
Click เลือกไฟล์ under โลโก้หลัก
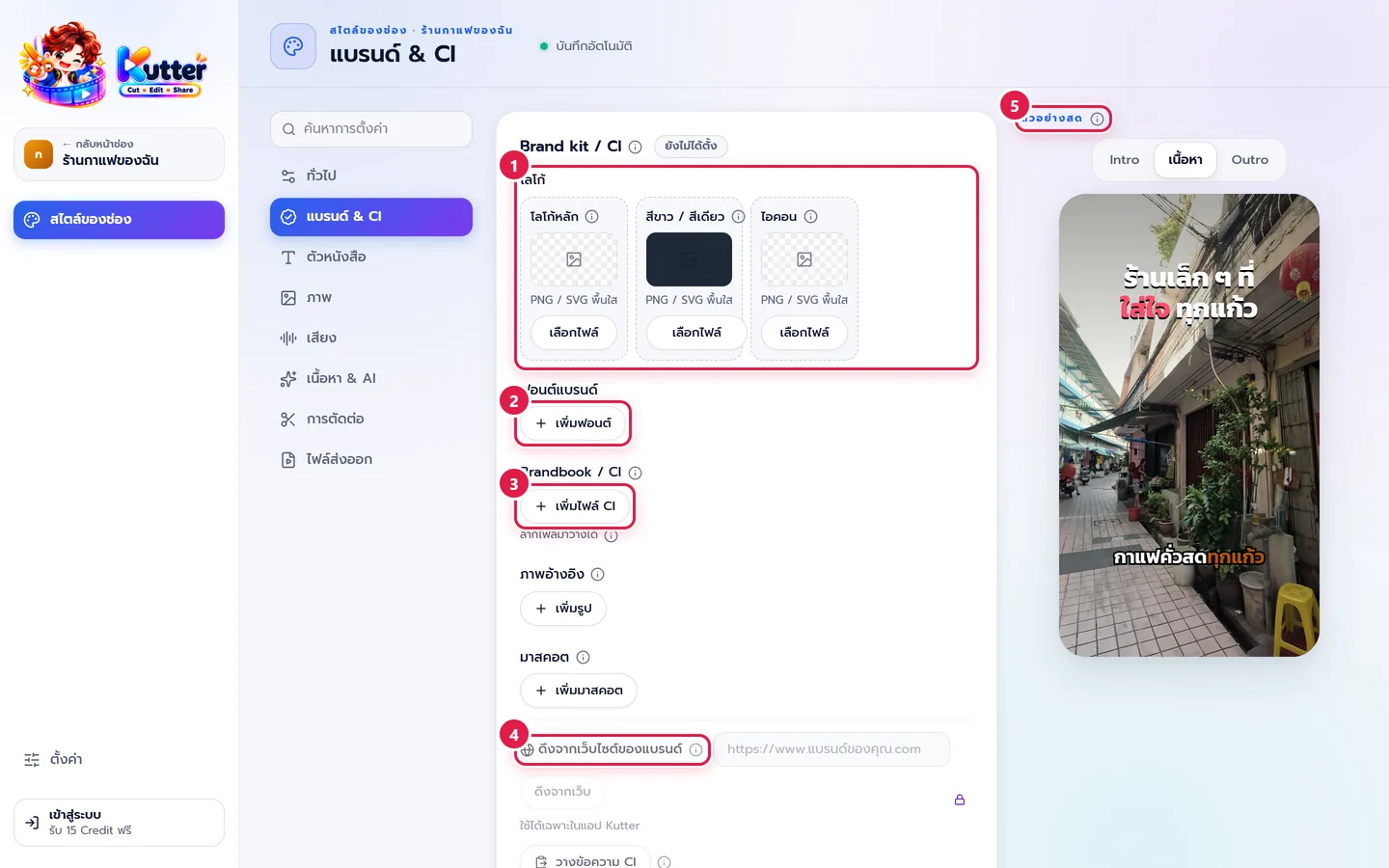[574, 333]
